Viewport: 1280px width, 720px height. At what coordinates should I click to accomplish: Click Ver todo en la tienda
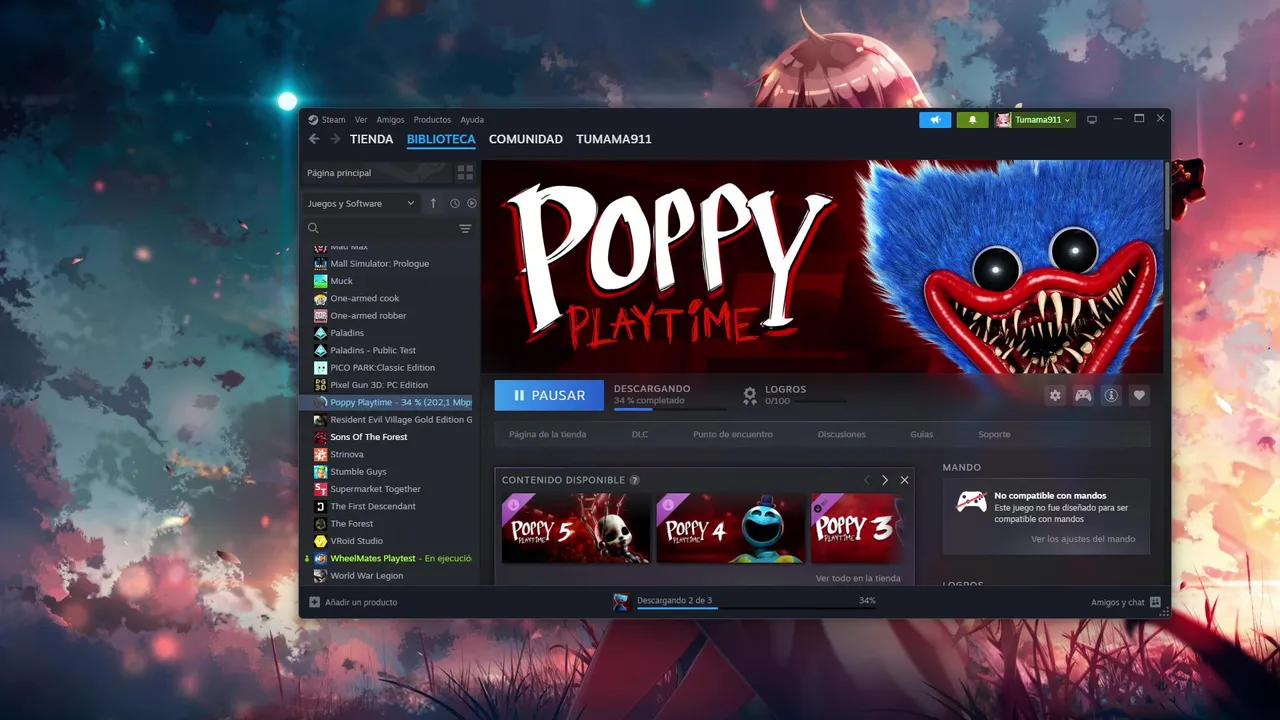[x=858, y=578]
